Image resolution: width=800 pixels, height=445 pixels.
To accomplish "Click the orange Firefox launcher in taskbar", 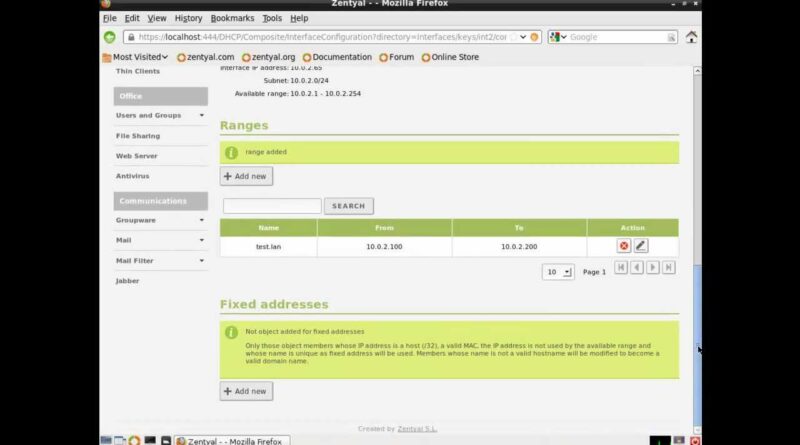I will pyautogui.click(x=135, y=440).
